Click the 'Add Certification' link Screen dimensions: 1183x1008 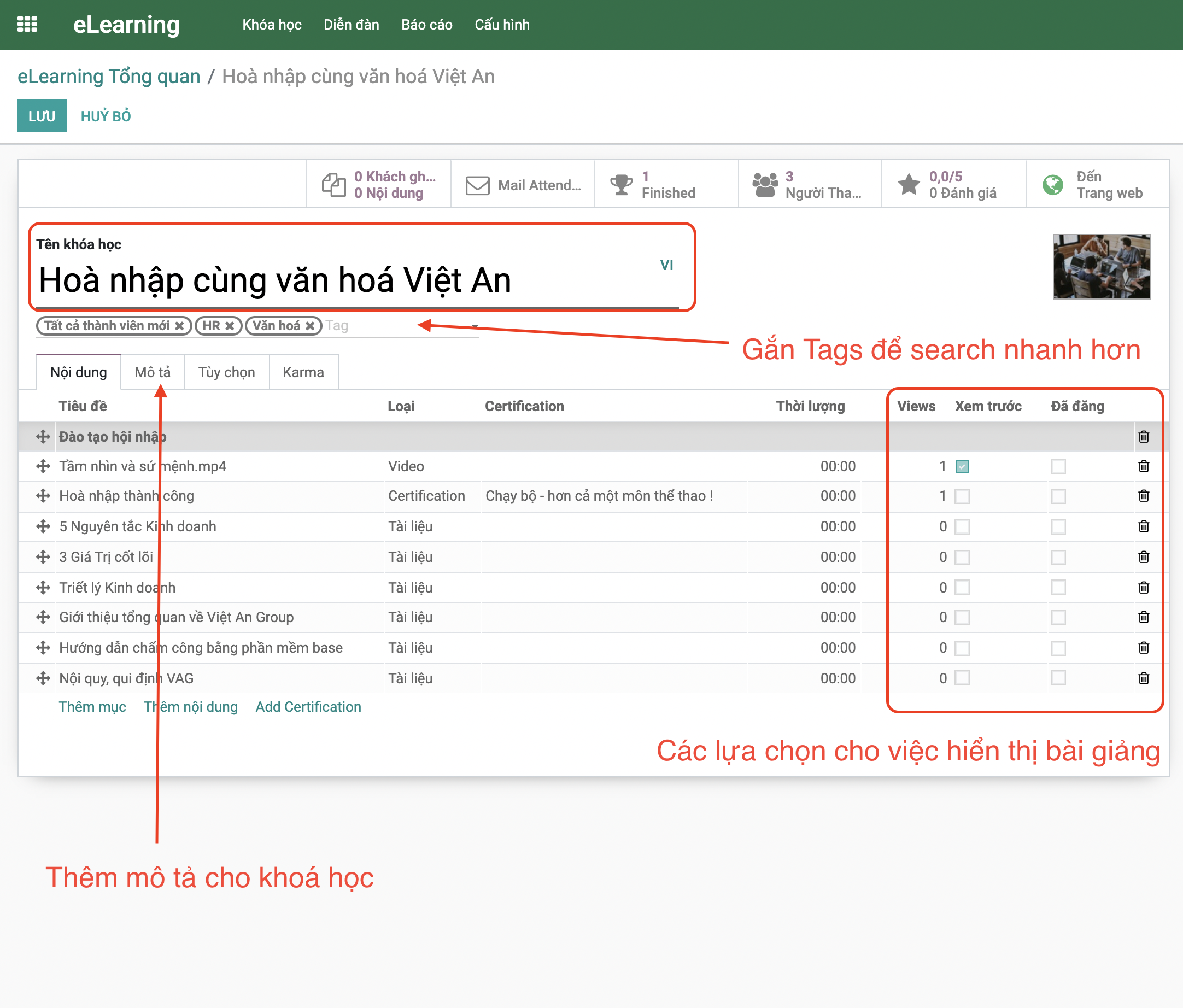(308, 707)
